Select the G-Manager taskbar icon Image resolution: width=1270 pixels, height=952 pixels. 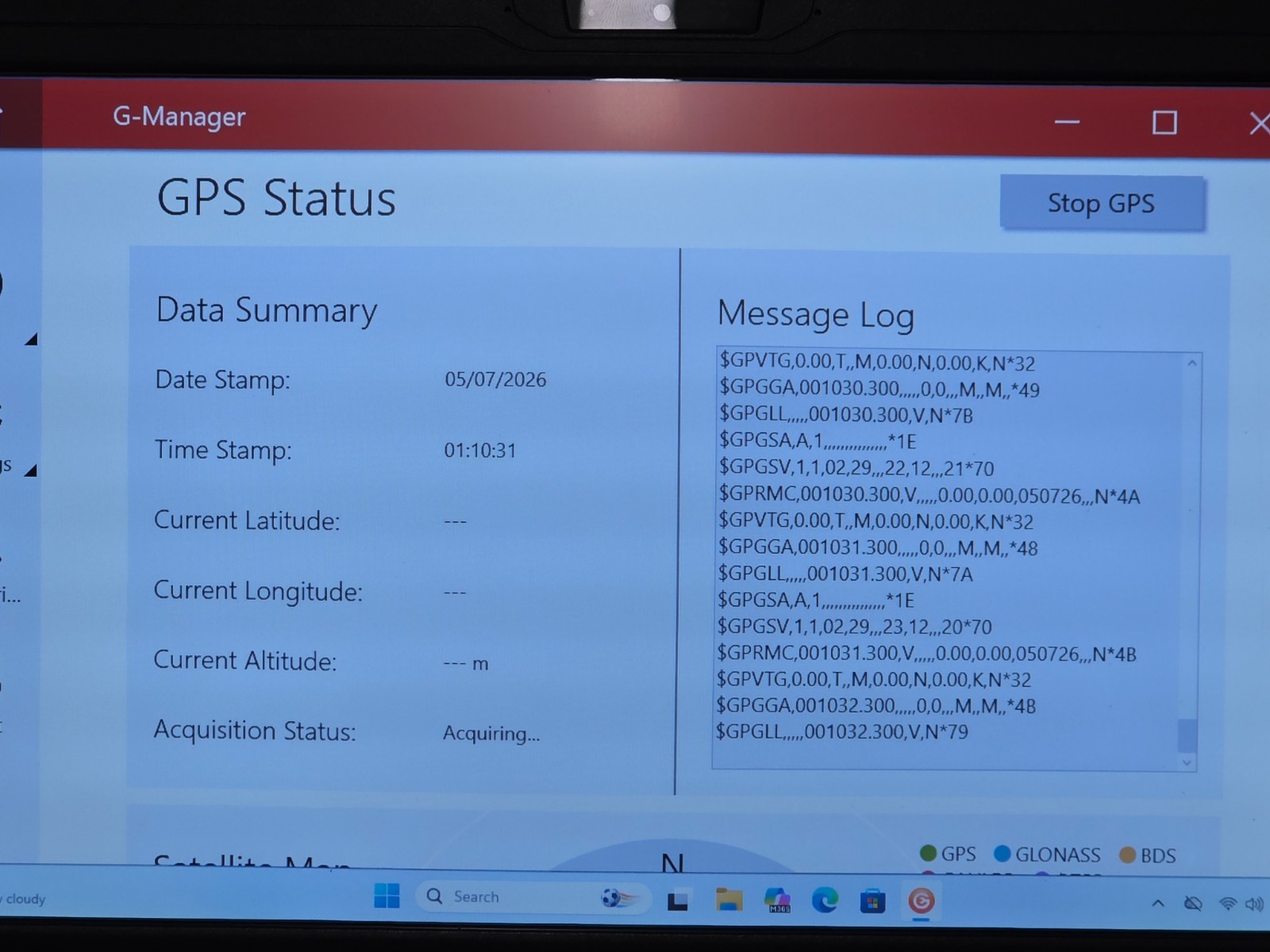(x=920, y=901)
